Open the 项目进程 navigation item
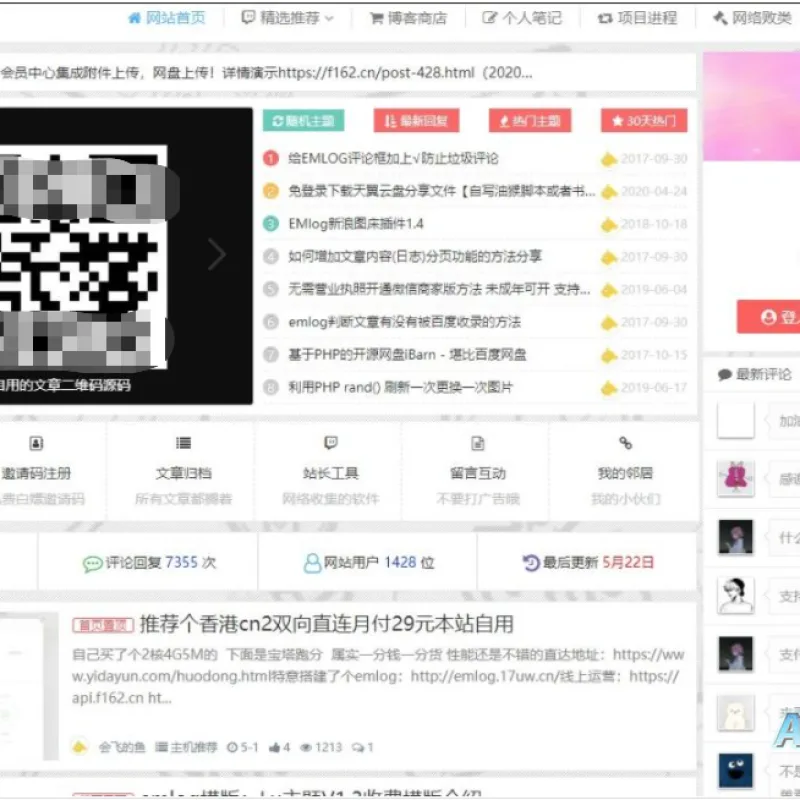800x800 pixels. 637,18
